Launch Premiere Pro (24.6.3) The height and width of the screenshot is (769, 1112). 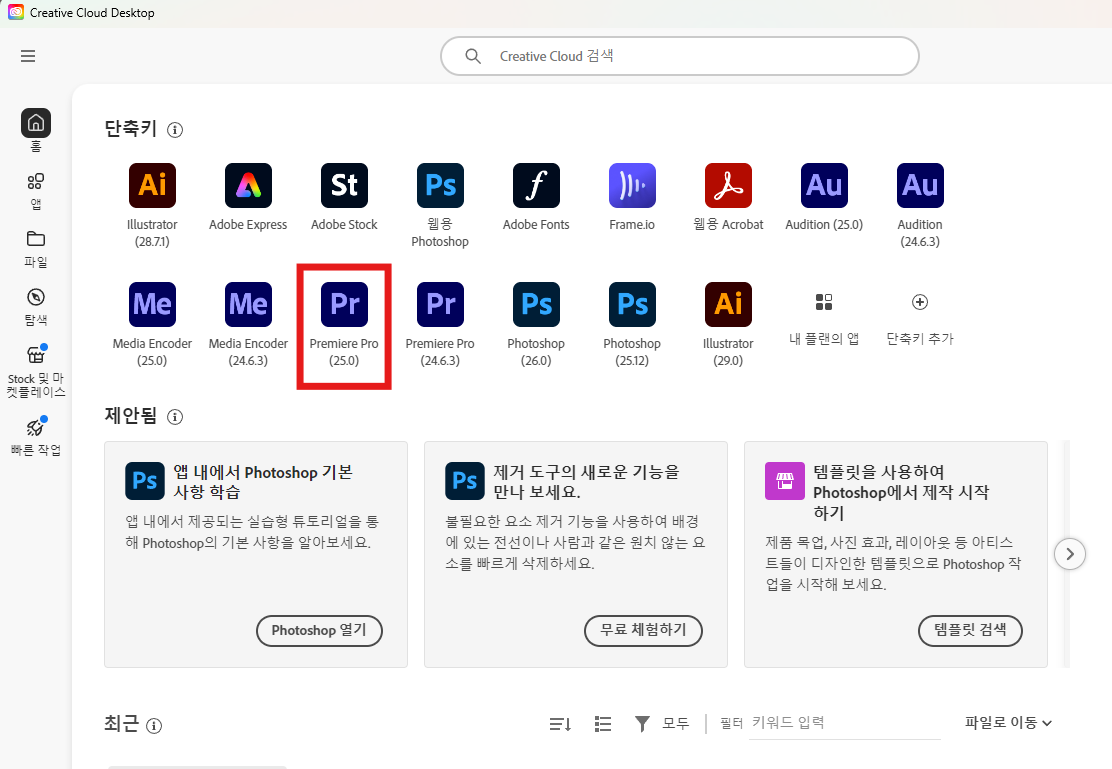440,304
